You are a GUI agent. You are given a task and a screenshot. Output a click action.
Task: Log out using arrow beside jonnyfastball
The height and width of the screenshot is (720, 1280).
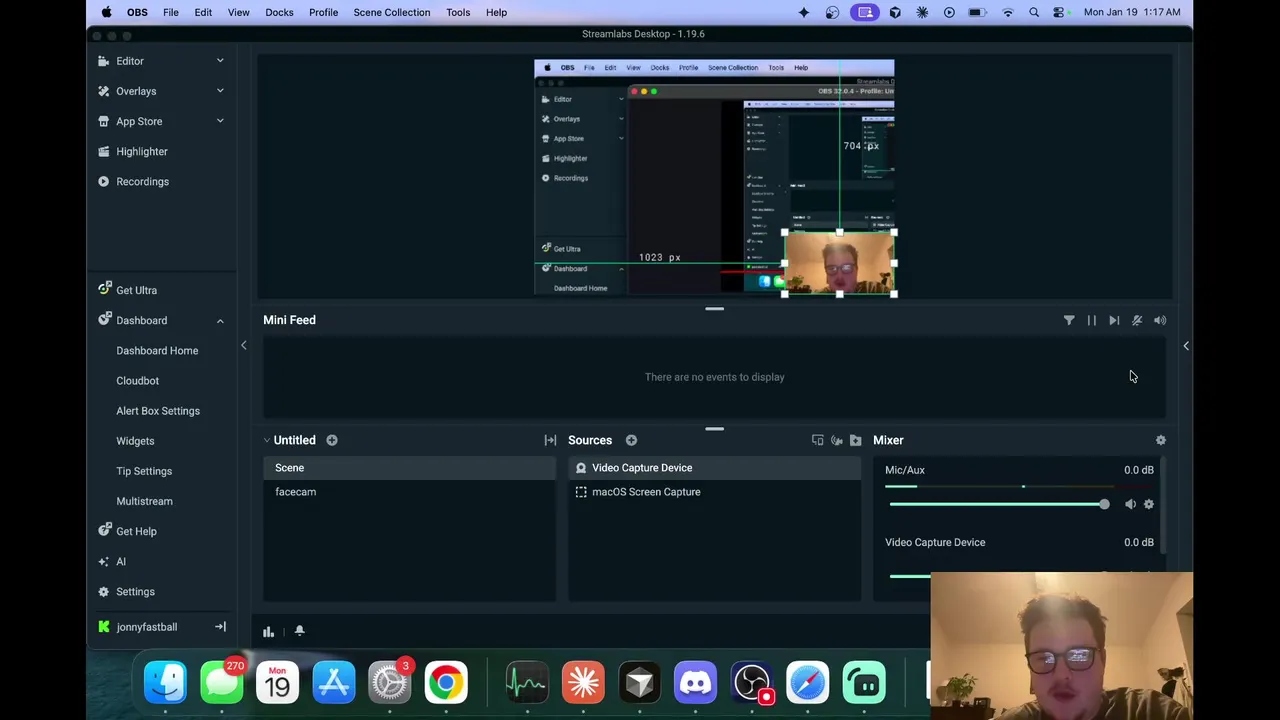(220, 627)
